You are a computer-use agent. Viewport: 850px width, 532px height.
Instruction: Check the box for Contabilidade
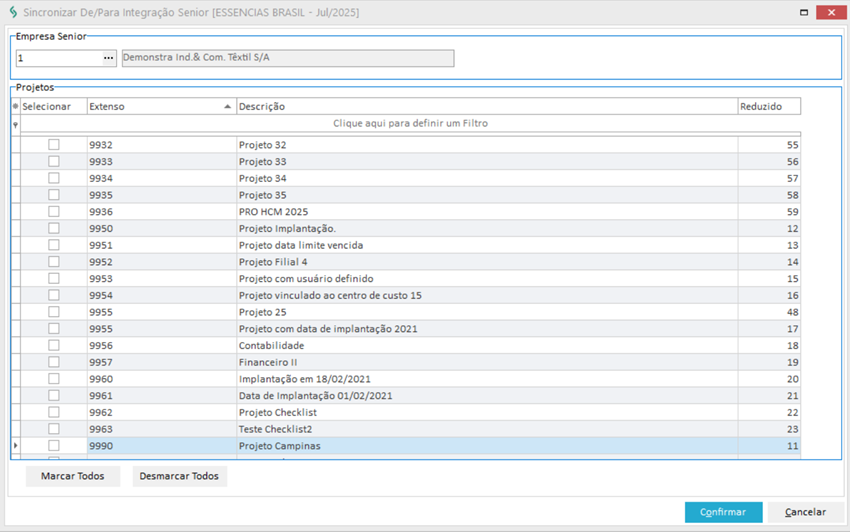coord(54,345)
